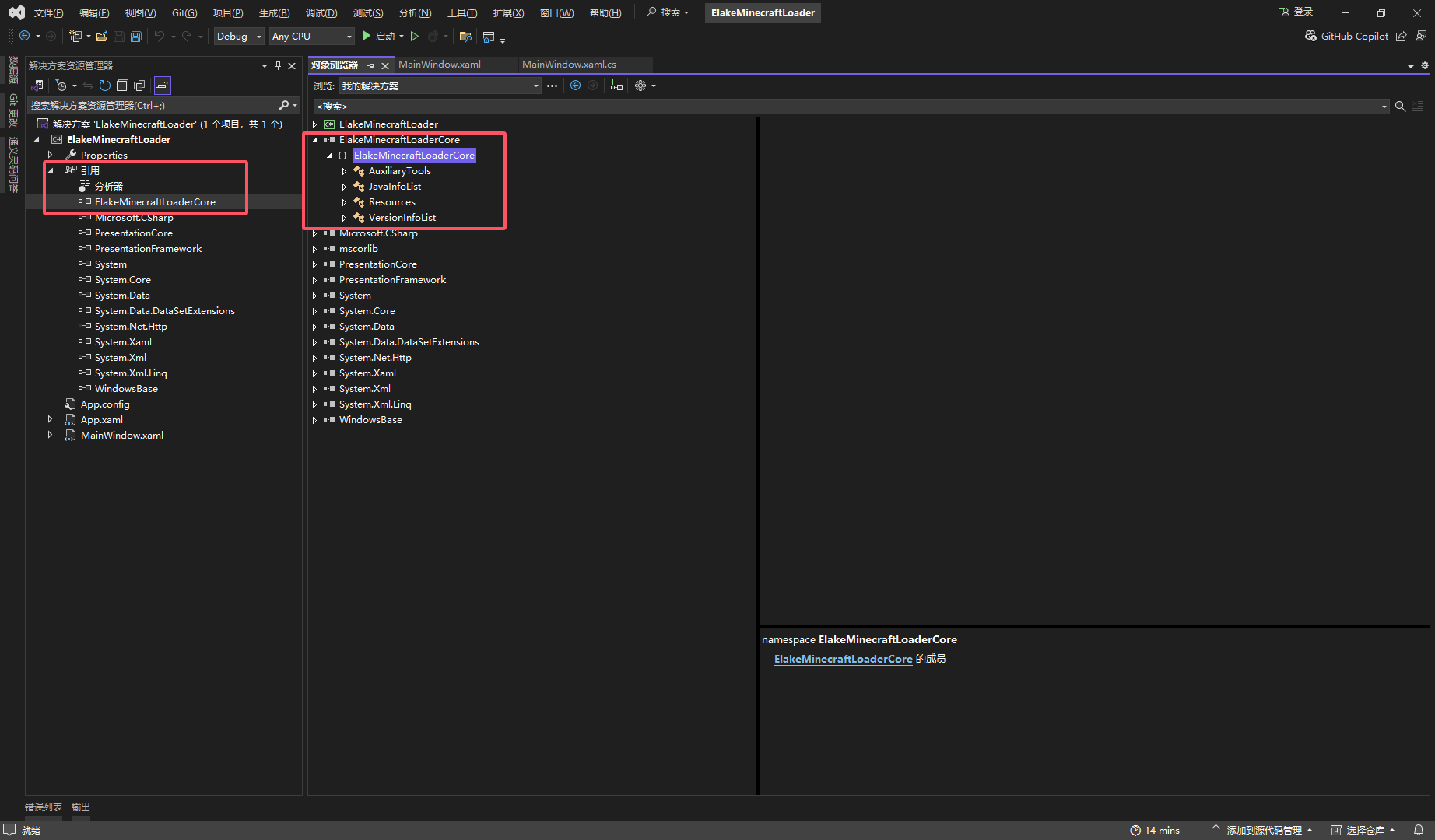Click the object browser search magnifier icon
This screenshot has width=1435, height=840.
pos(1400,107)
